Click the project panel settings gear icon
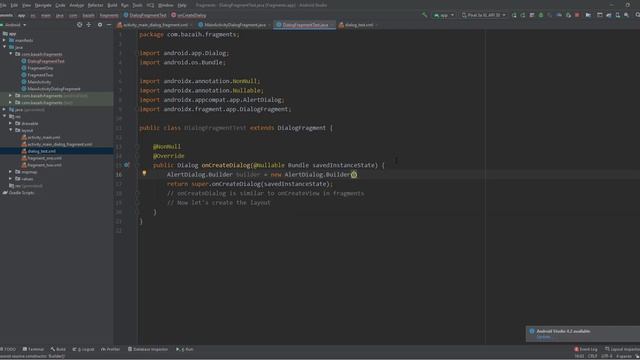640x360 pixels. (x=100, y=25)
